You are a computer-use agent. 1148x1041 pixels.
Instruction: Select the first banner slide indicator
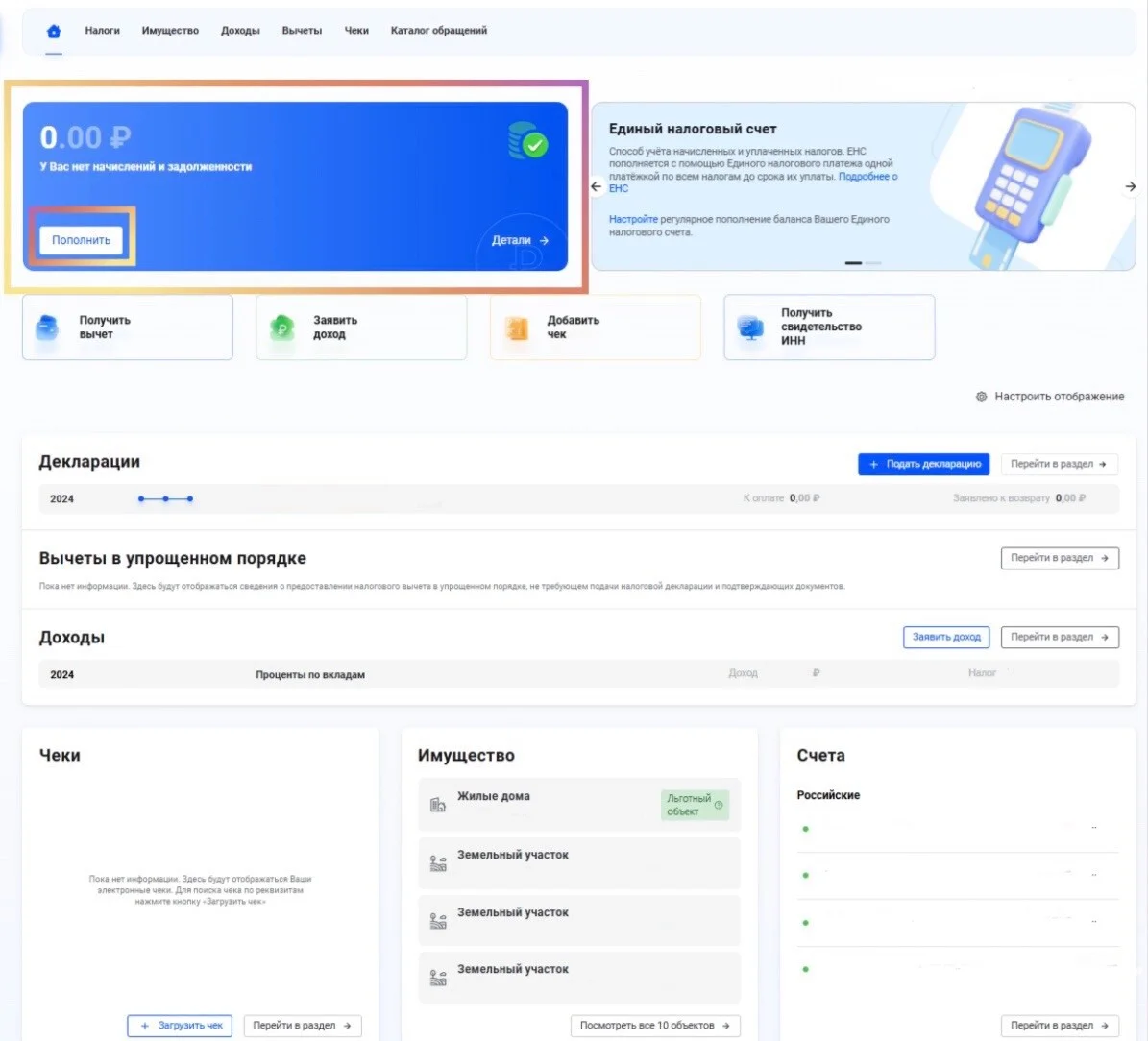[x=853, y=263]
